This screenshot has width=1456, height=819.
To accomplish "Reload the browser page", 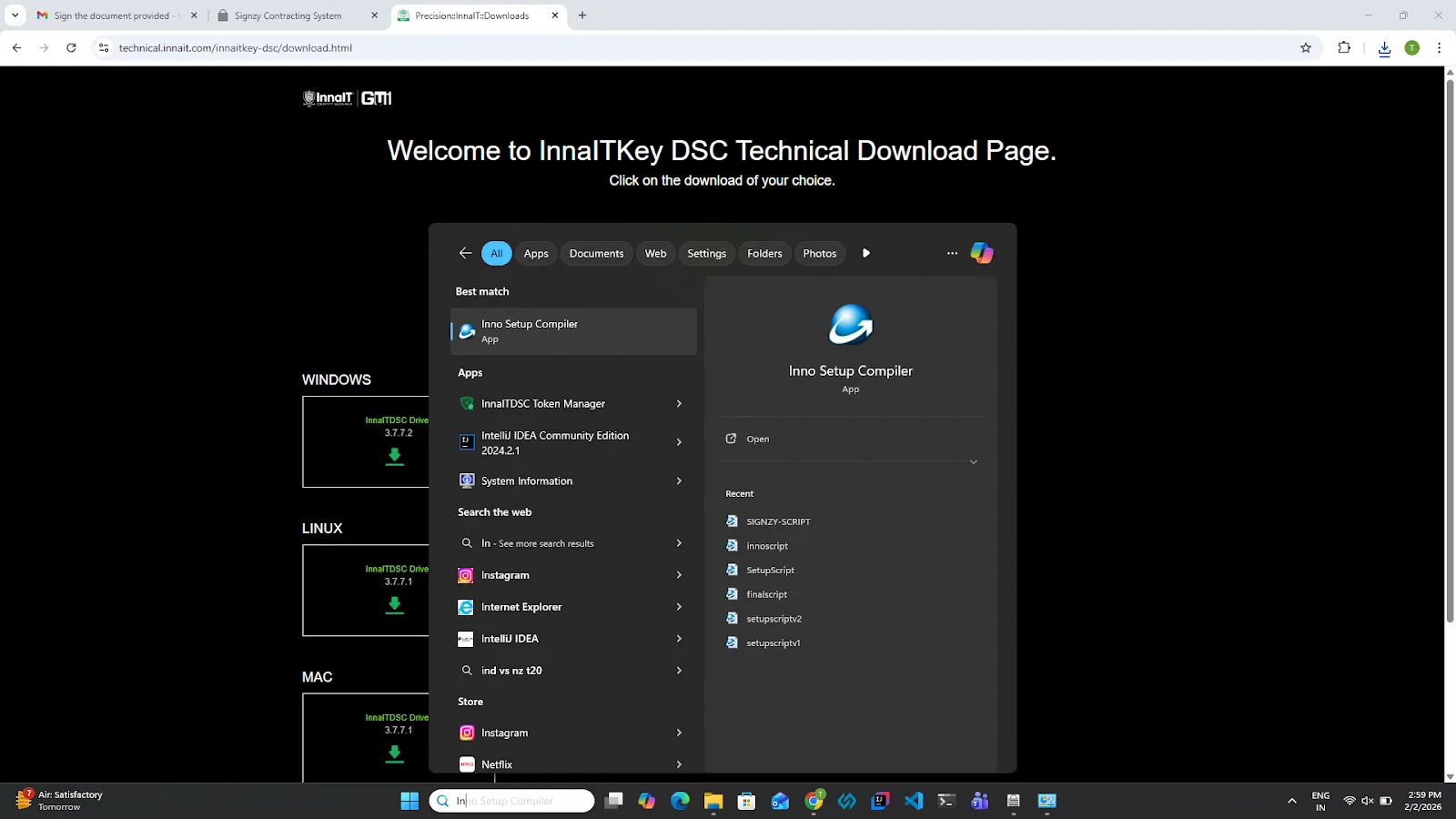I will (x=71, y=47).
